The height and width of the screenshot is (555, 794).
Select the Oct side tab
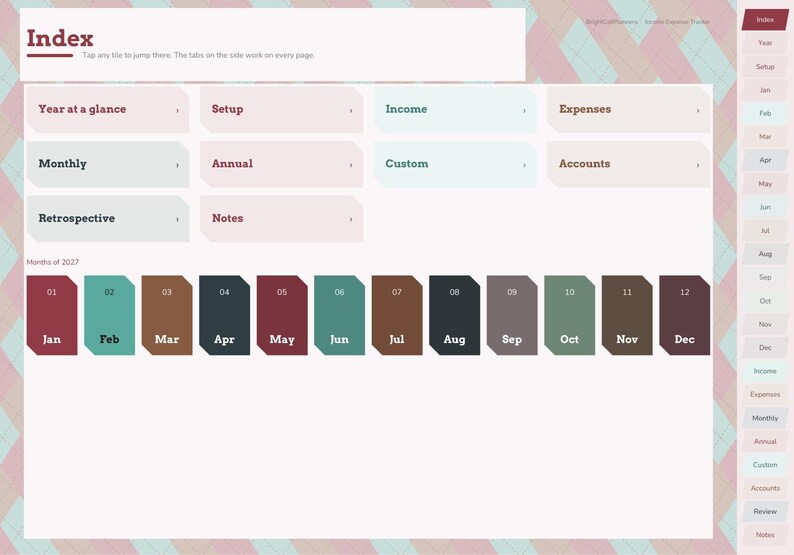pos(765,301)
